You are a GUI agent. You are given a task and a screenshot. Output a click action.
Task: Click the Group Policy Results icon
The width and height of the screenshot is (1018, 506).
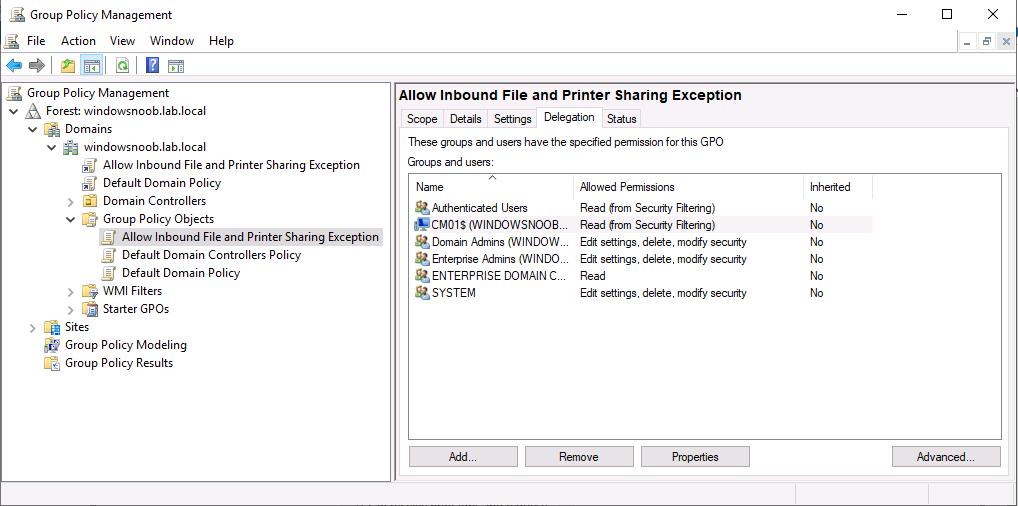click(x=52, y=363)
